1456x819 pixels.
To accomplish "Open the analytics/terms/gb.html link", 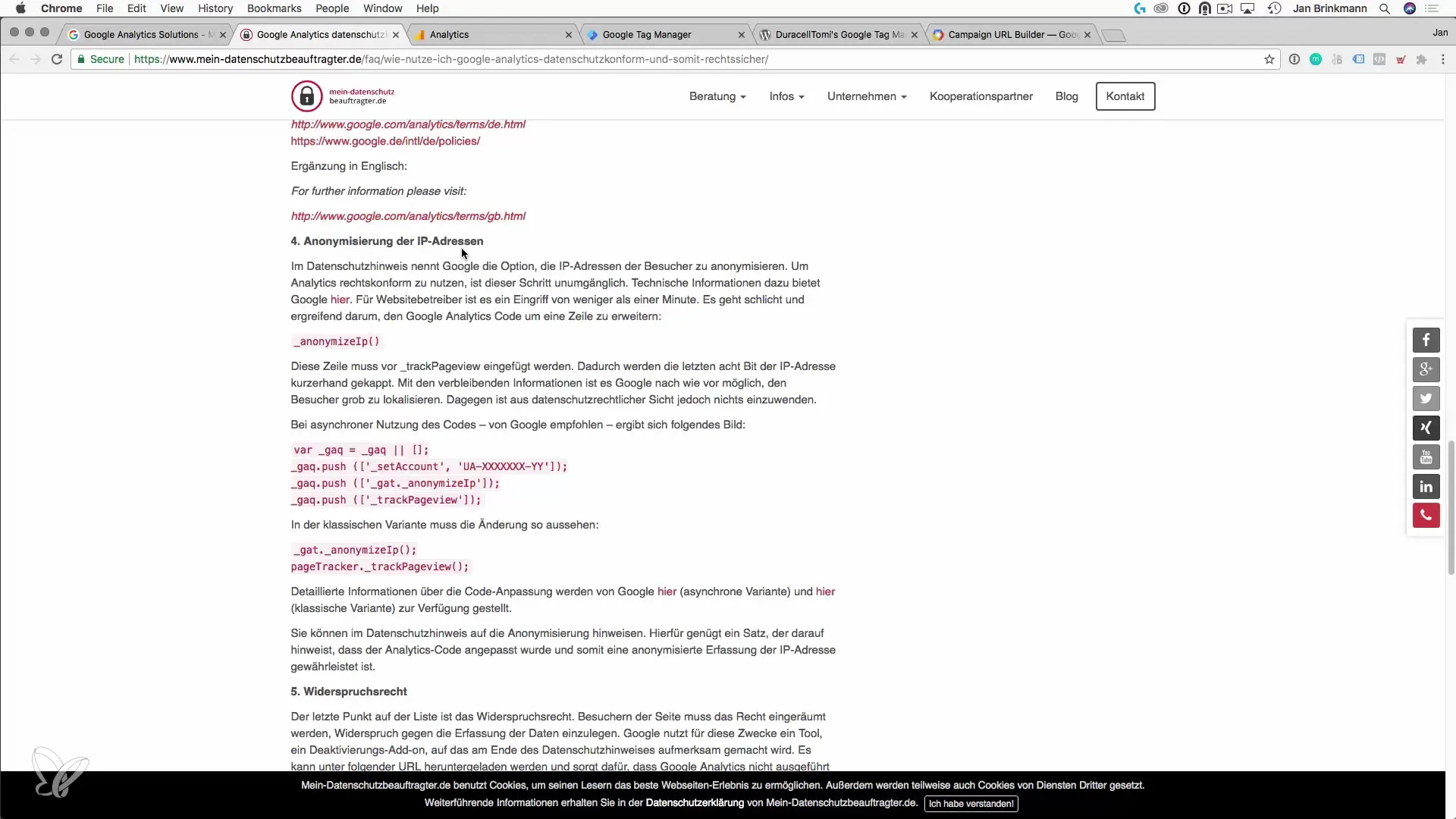I will [408, 216].
